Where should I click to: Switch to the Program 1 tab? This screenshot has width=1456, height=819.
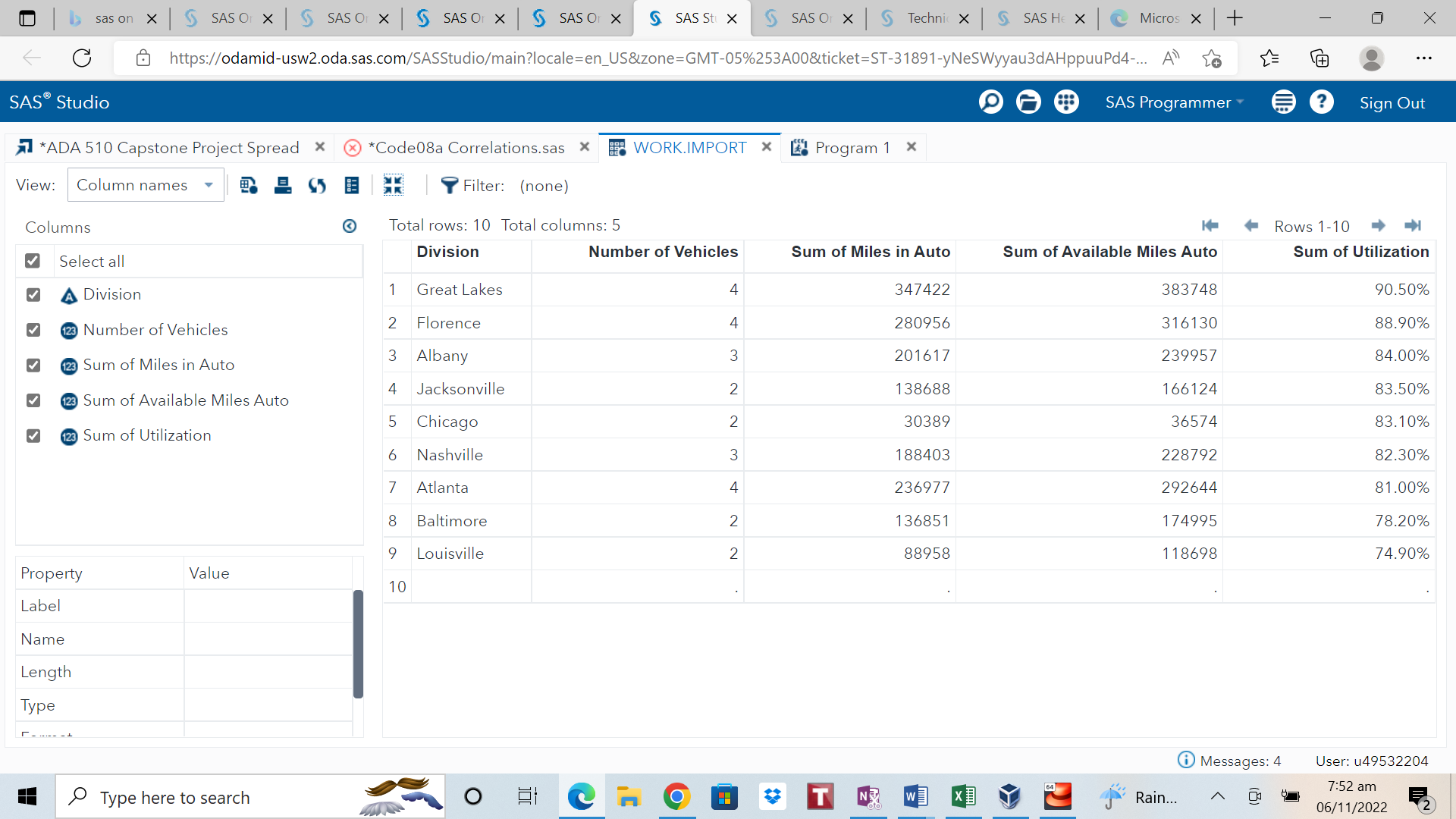click(852, 147)
